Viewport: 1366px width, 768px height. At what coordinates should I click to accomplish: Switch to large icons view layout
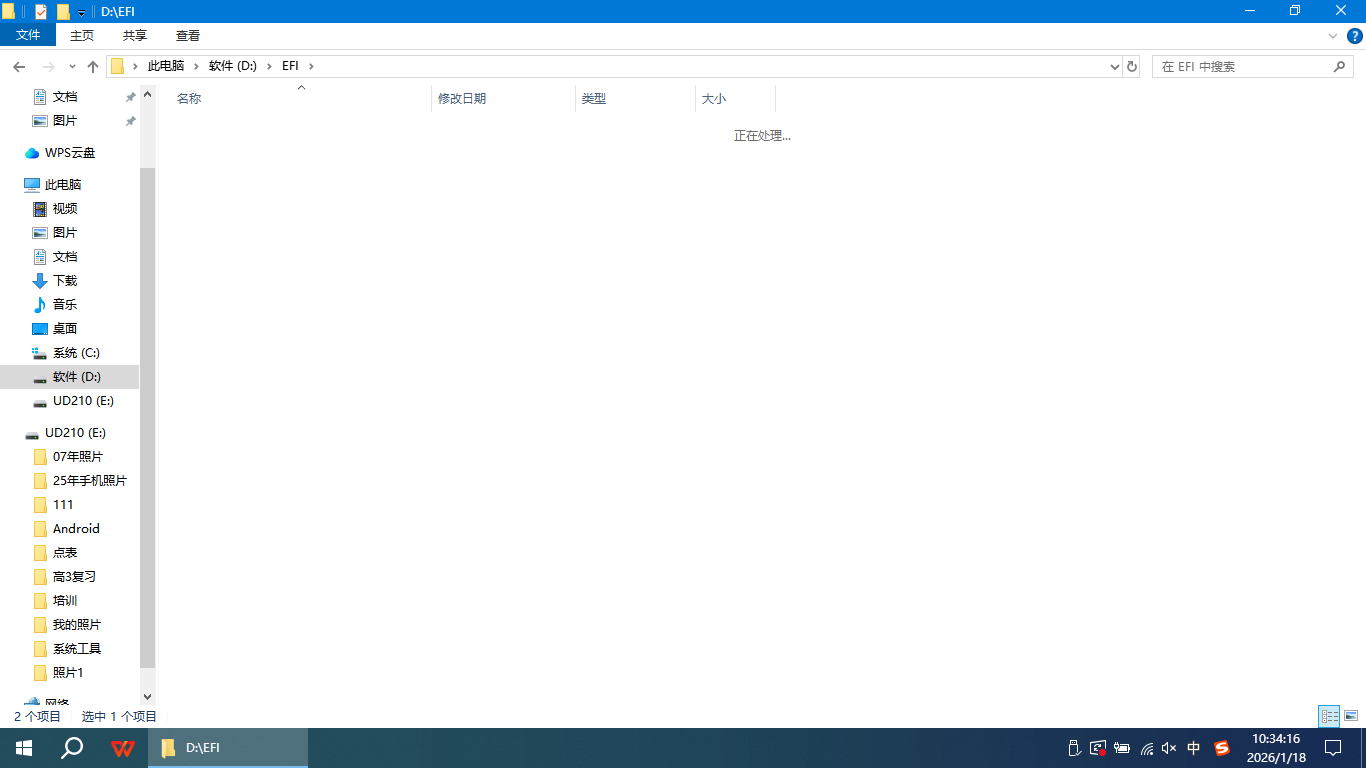click(x=1351, y=716)
